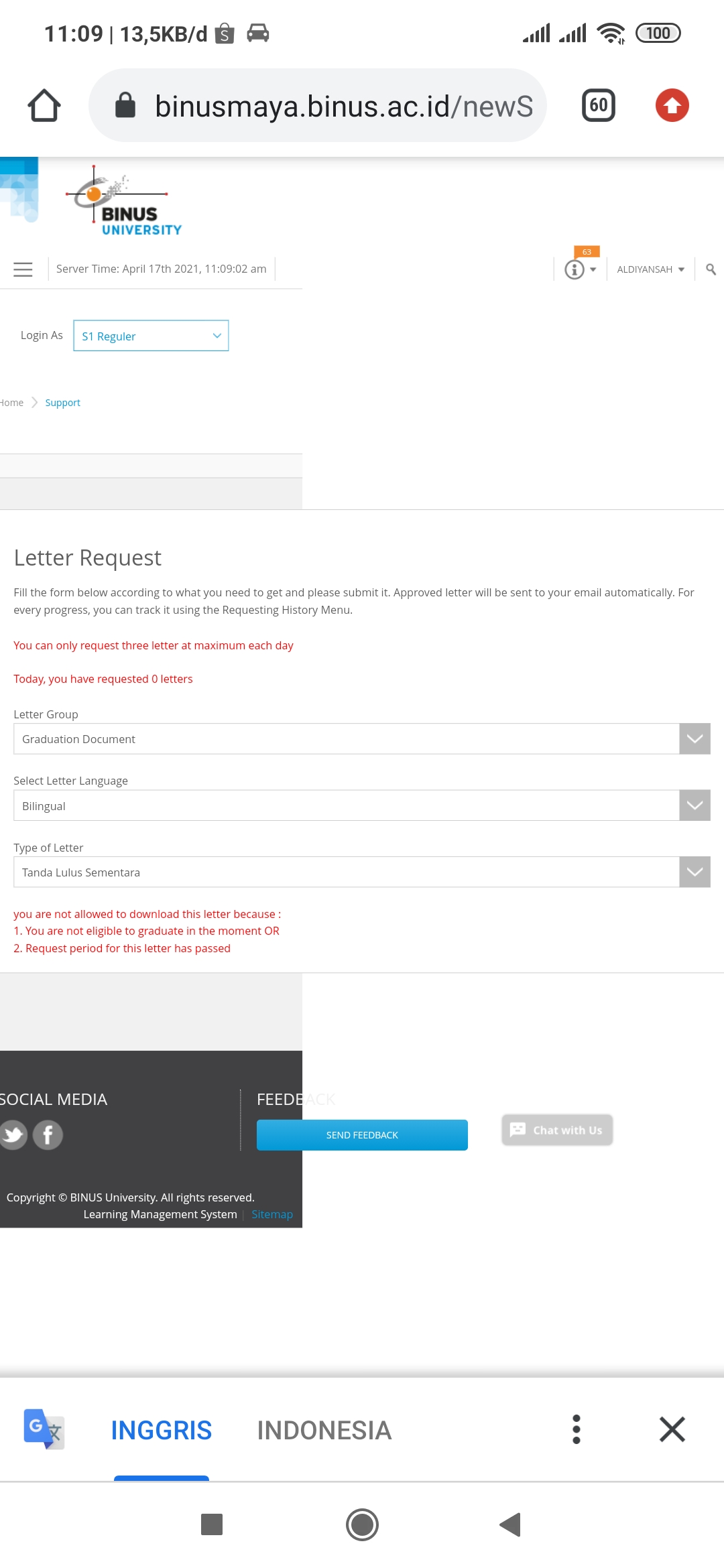Expand the ALDIYANSAH user menu
The height and width of the screenshot is (1568, 724).
650,269
